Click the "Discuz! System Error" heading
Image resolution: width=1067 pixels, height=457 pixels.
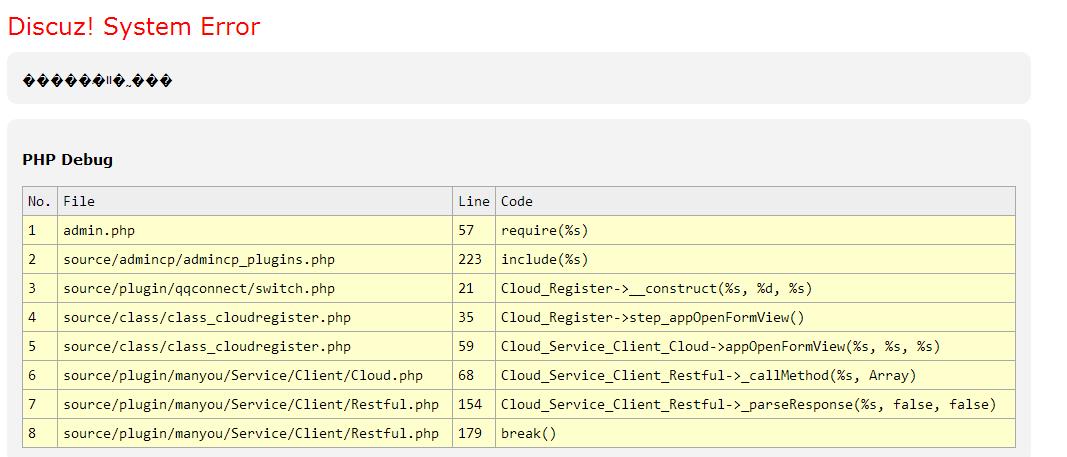(x=134, y=27)
